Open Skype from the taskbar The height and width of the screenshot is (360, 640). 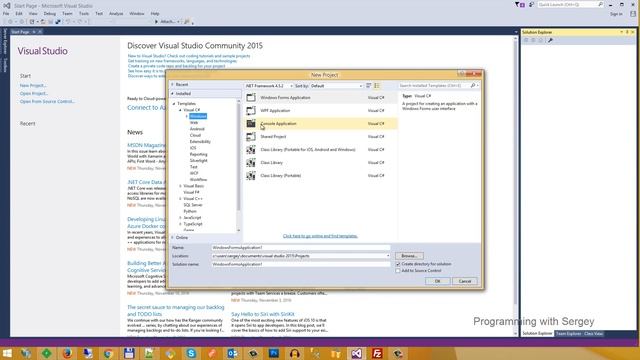point(191,353)
